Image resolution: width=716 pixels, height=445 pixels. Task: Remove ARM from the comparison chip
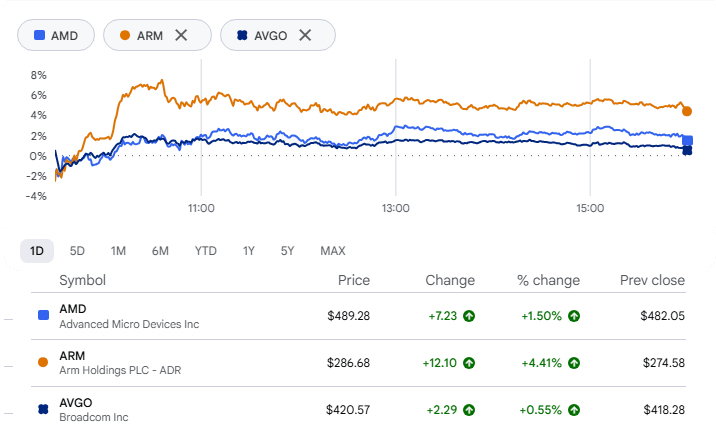click(181, 35)
